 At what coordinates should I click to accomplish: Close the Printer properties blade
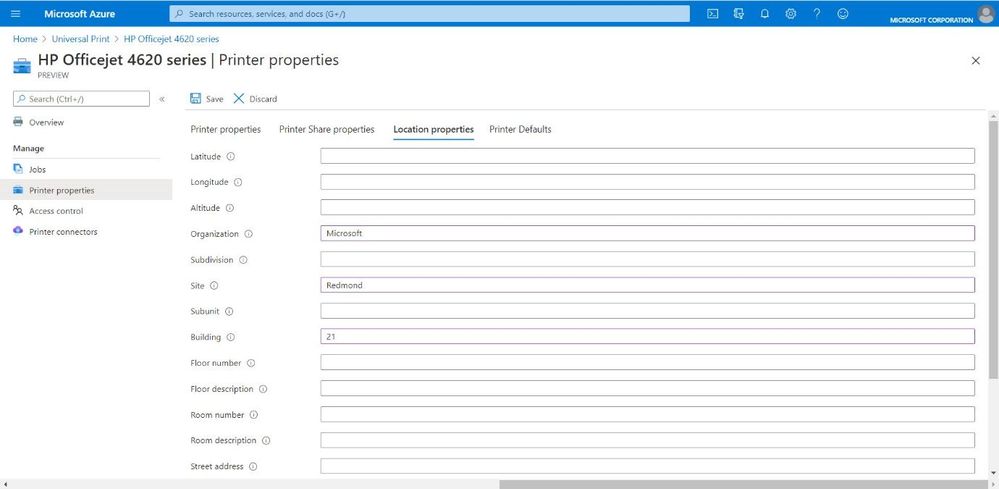(975, 60)
